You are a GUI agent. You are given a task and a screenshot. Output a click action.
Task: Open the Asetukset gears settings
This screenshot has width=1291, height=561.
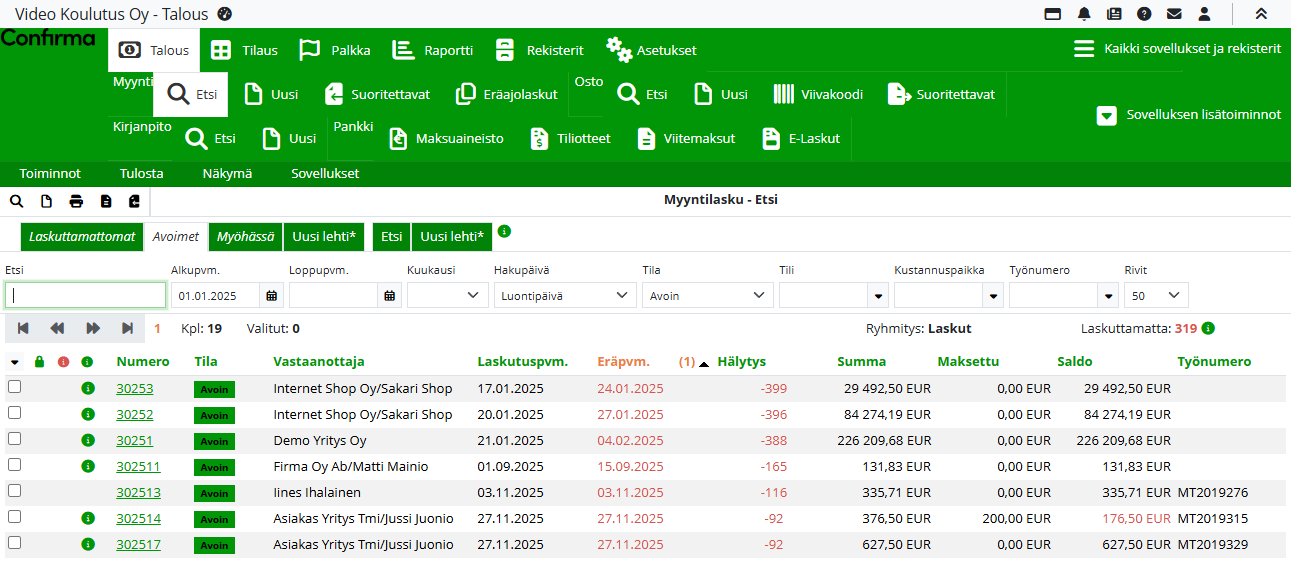[x=619, y=50]
